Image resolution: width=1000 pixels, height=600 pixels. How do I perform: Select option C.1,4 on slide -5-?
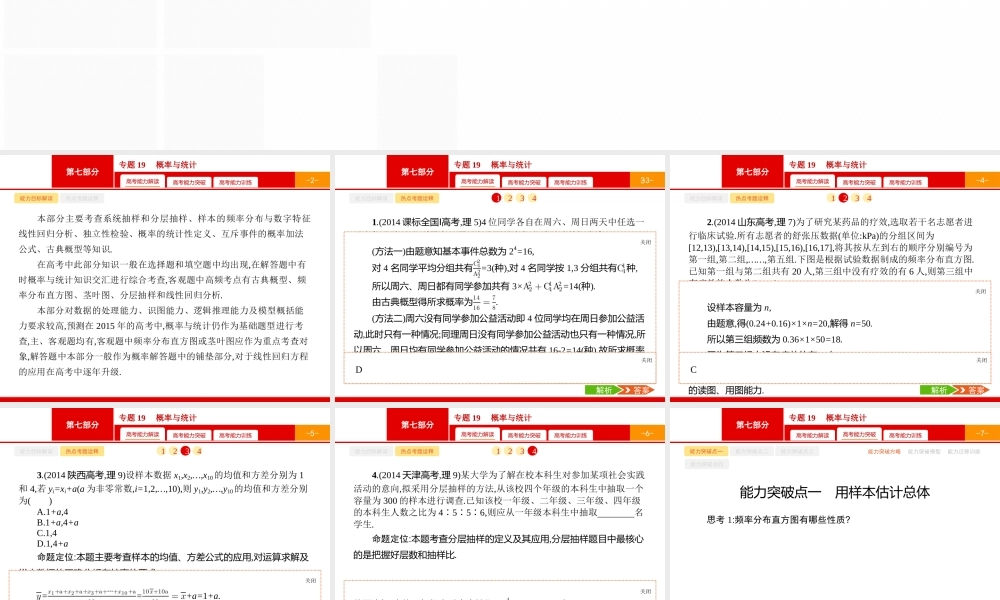pos(47,533)
